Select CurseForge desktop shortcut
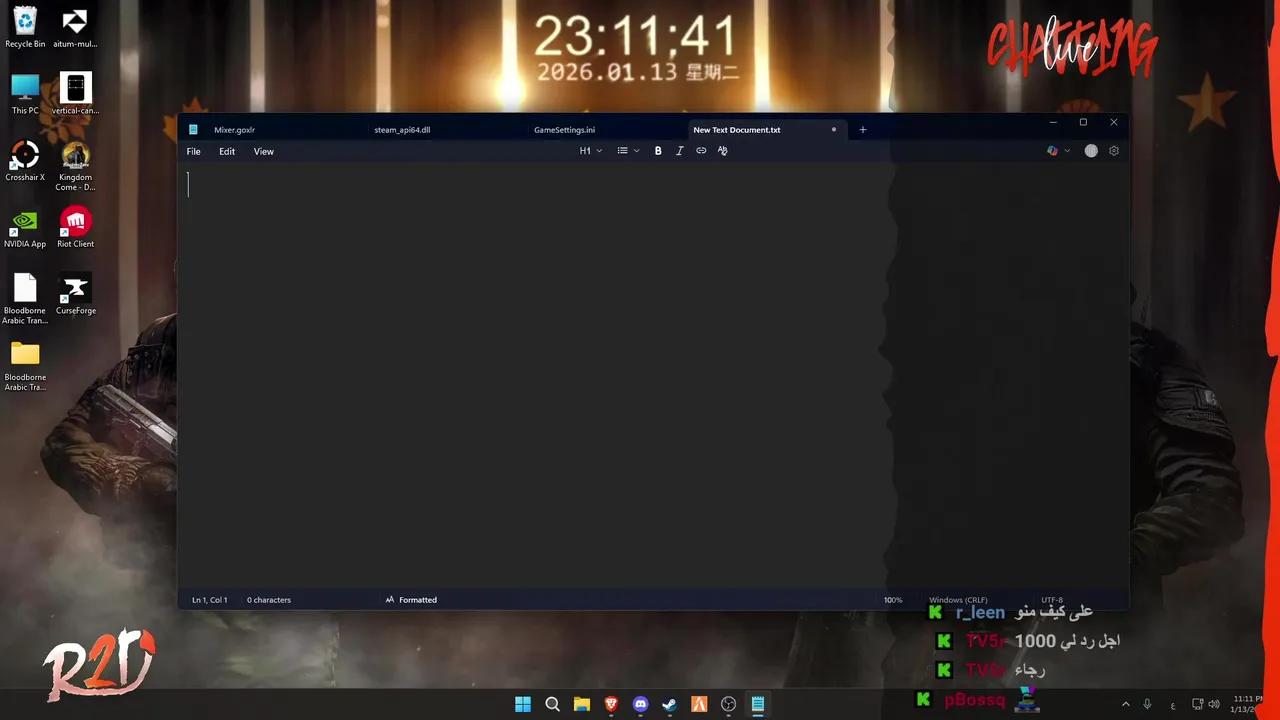 [75, 295]
